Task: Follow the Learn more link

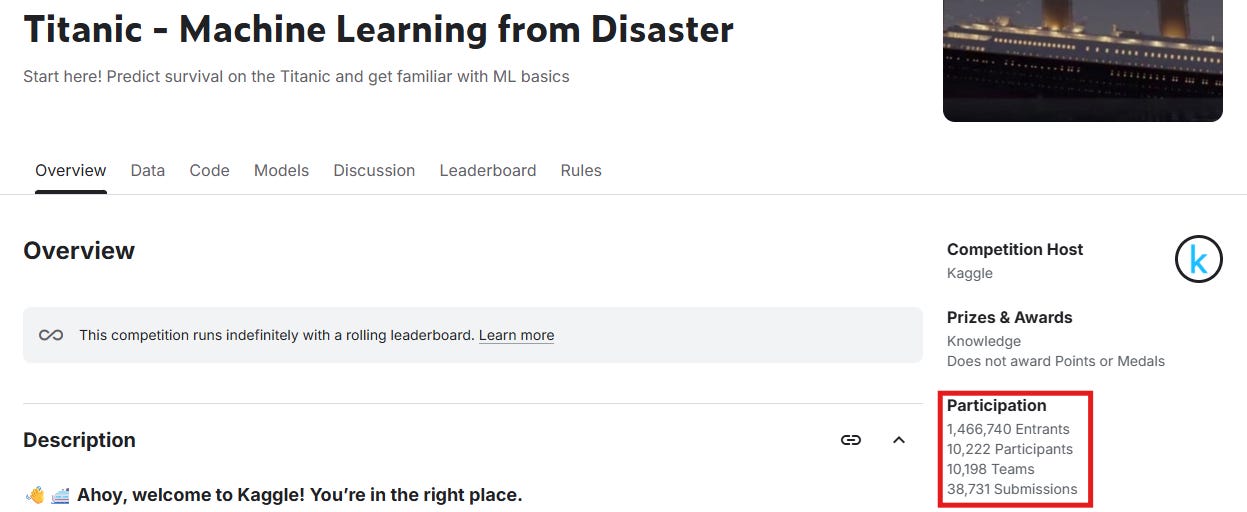Action: tap(516, 335)
